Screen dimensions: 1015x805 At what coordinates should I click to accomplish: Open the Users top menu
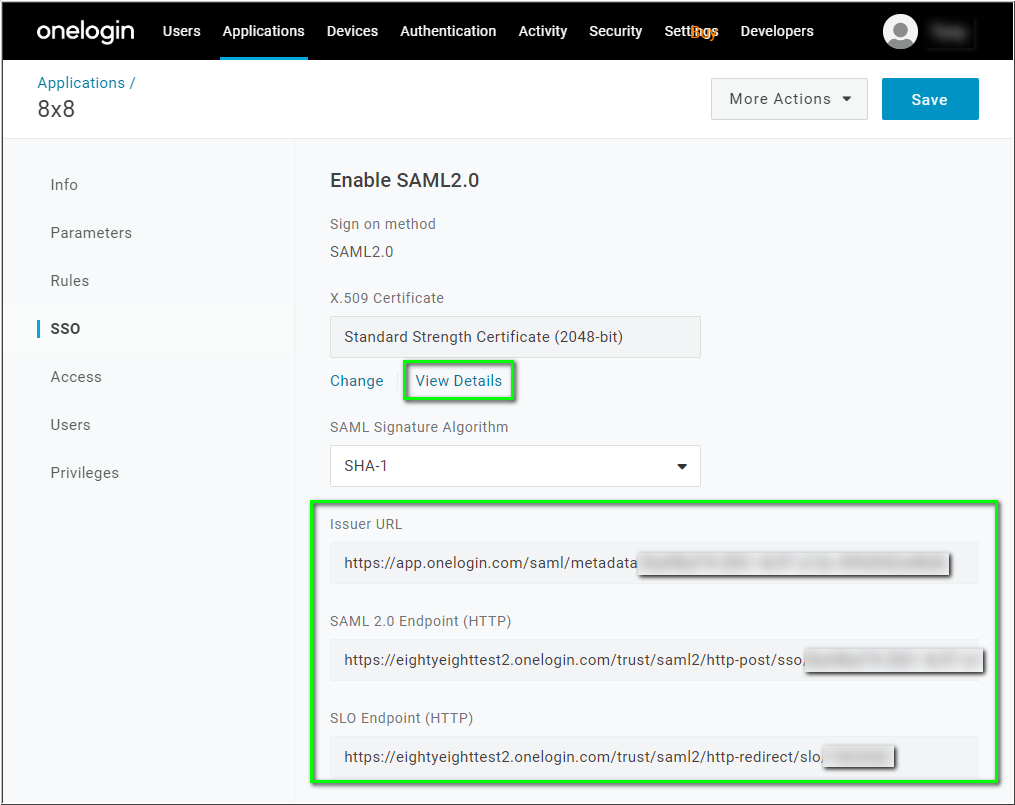(181, 31)
